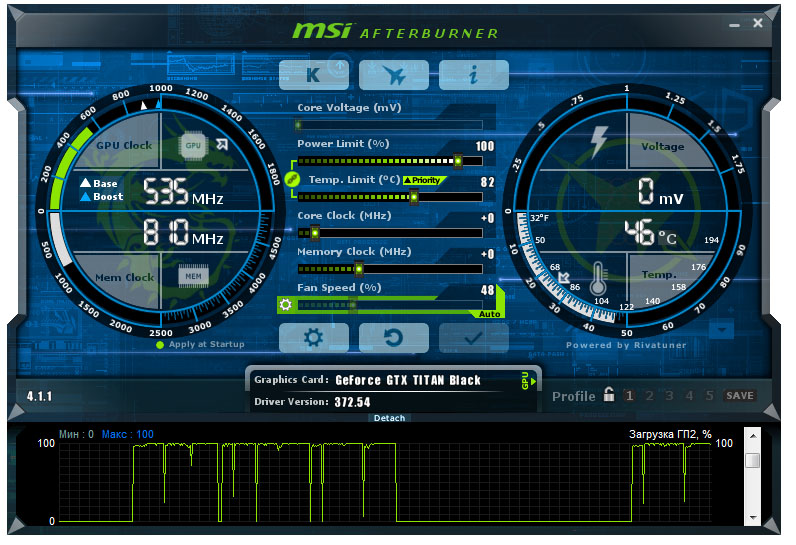Click the fan speed gear icon
Image resolution: width=796 pixels, height=545 pixels.
(x=286, y=304)
